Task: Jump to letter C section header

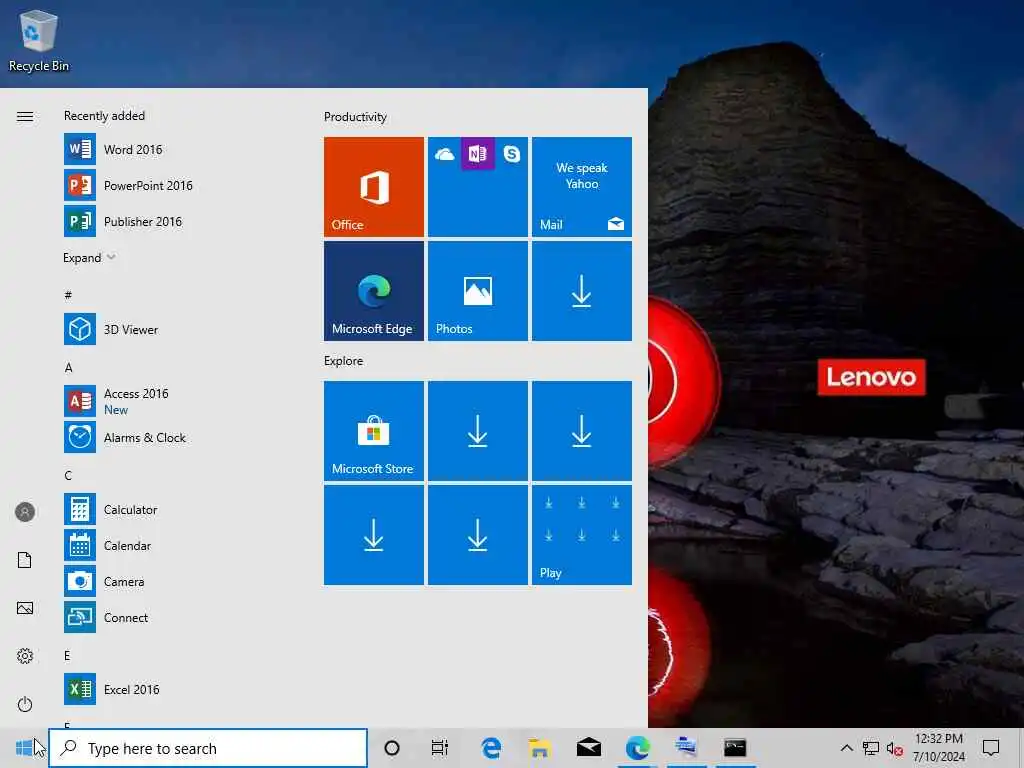Action: [68, 475]
